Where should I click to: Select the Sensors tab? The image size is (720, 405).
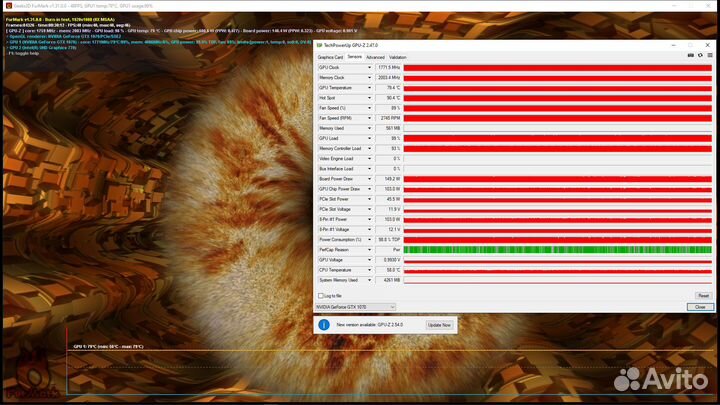click(354, 57)
